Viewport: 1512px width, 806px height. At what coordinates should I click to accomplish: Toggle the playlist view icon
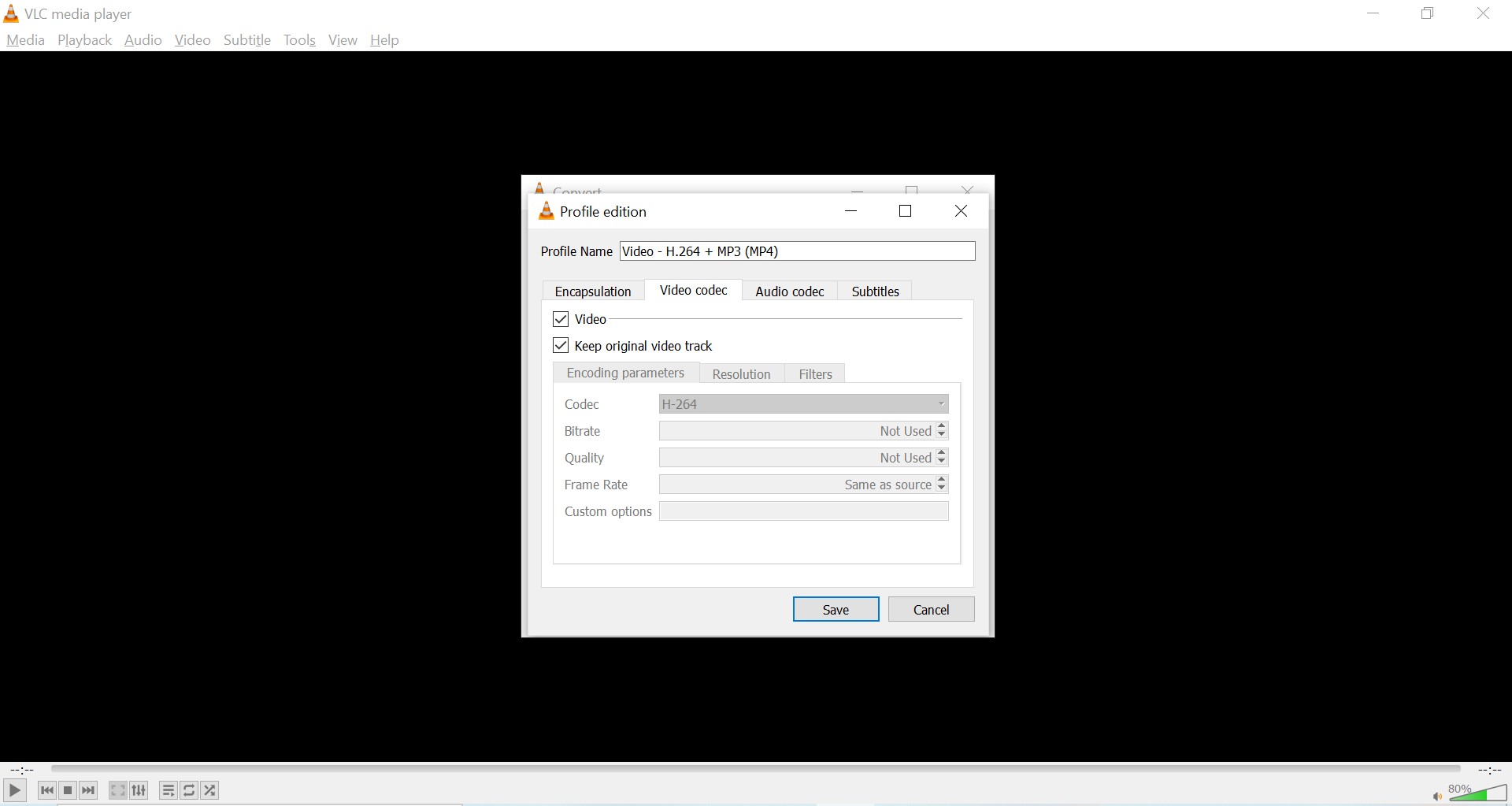click(169, 790)
